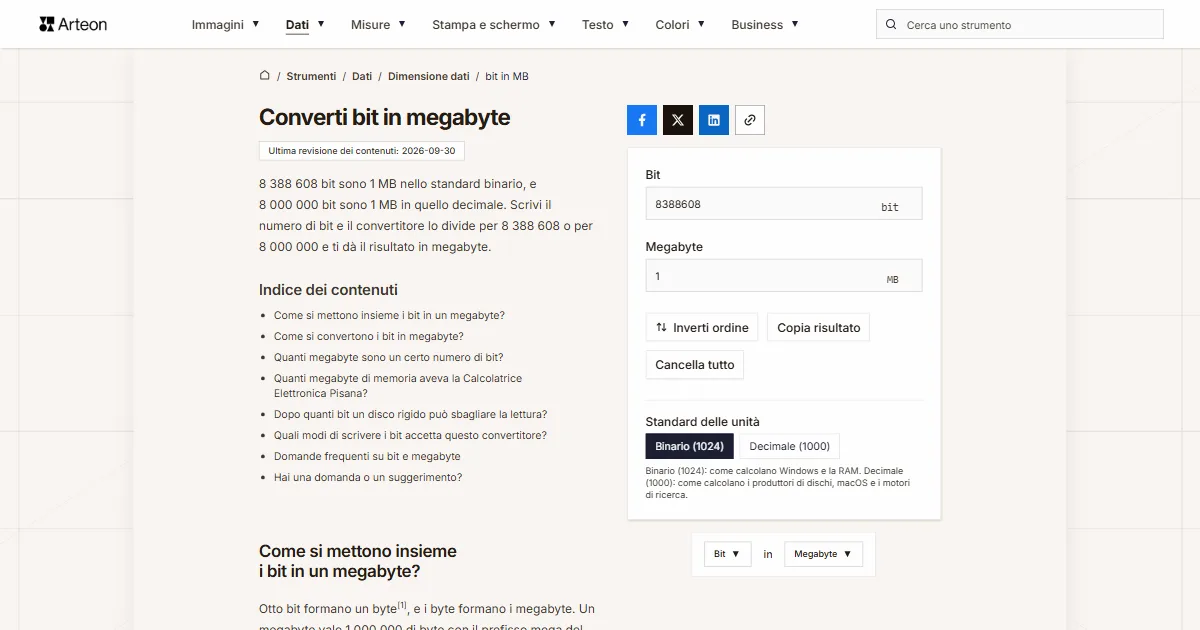Share the page on X

click(x=678, y=120)
